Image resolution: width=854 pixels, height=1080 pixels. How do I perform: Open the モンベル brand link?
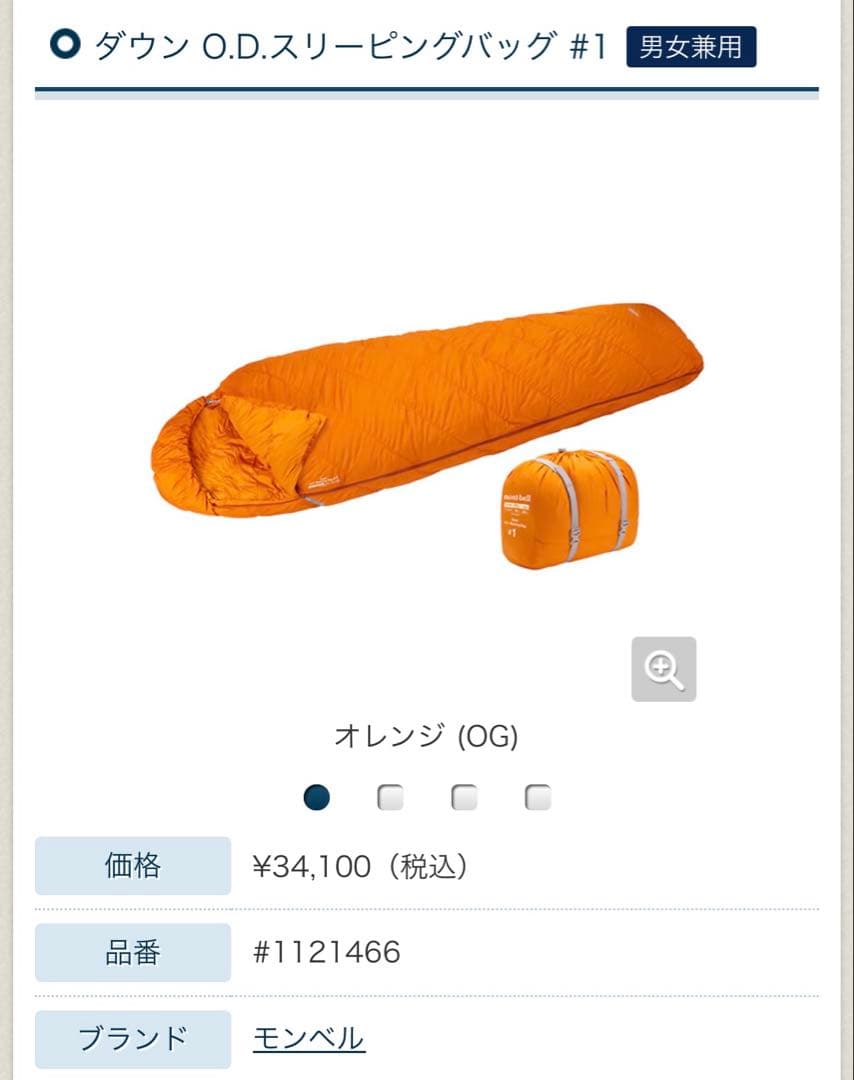pyautogui.click(x=309, y=1038)
